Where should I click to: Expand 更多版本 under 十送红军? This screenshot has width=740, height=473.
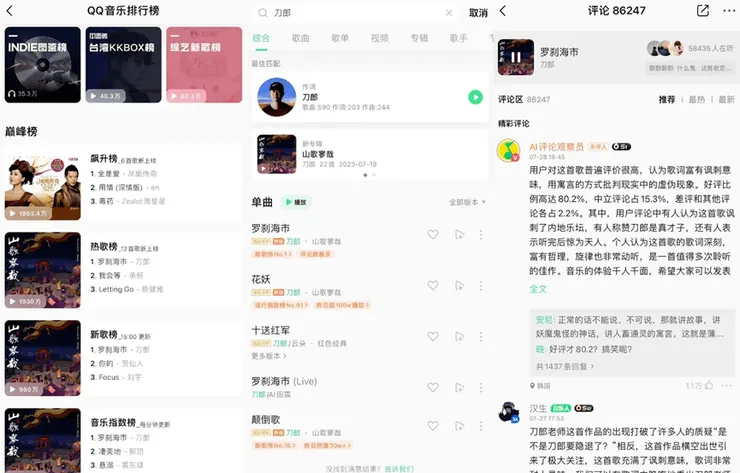269,356
